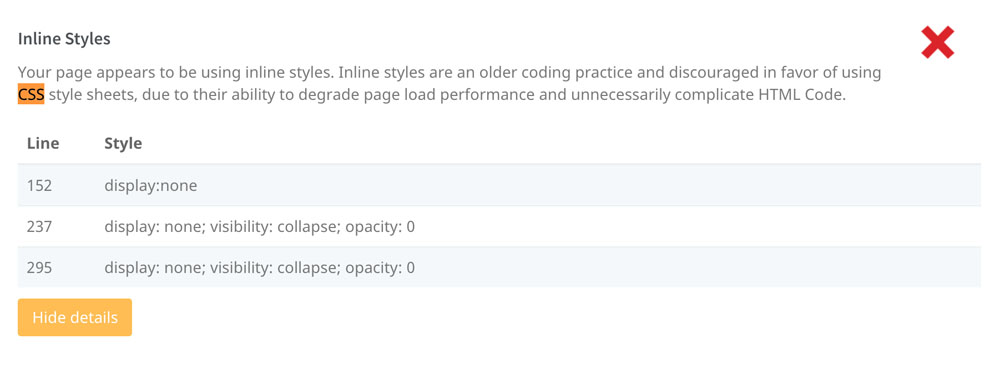Image resolution: width=1000 pixels, height=374 pixels.
Task: Select line number 152 cell
Action: [x=39, y=186]
